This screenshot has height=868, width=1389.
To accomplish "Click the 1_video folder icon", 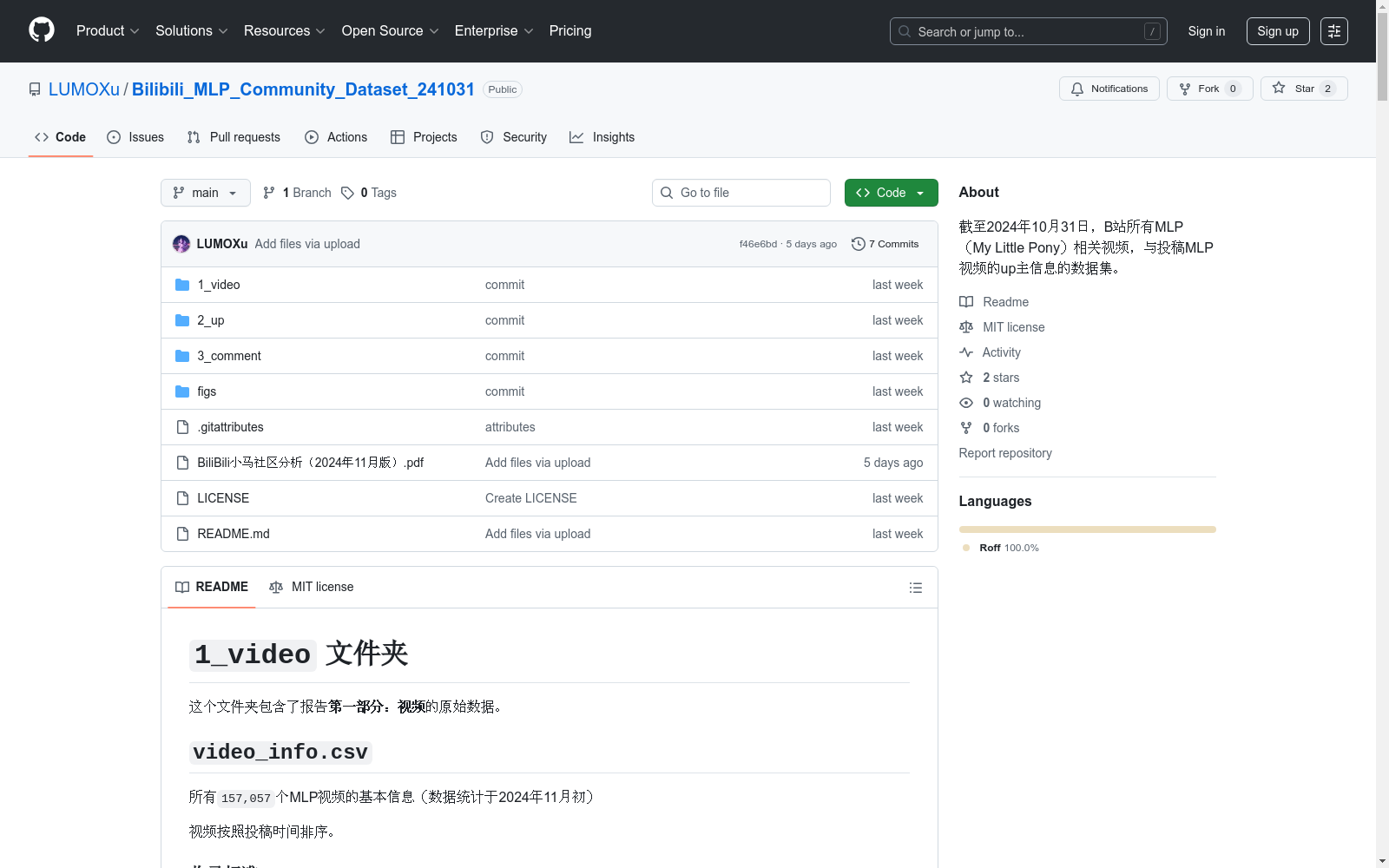I will pyautogui.click(x=182, y=285).
